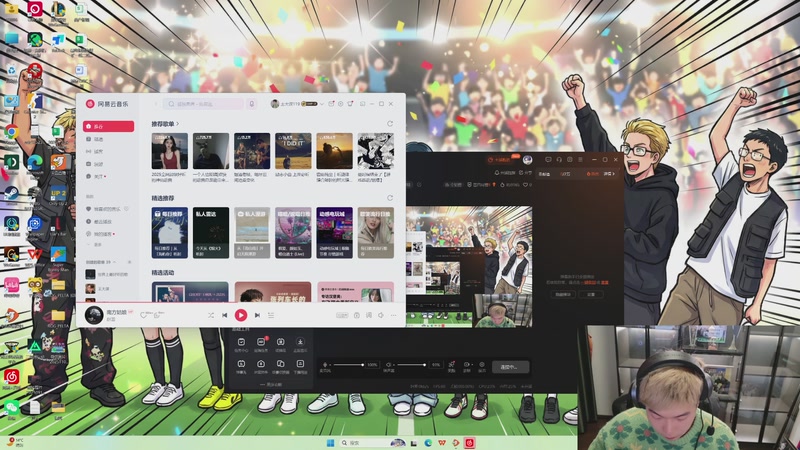This screenshot has width=800, height=450.
Task: Click the streaming tool icon with red badge
Action: click(261, 342)
